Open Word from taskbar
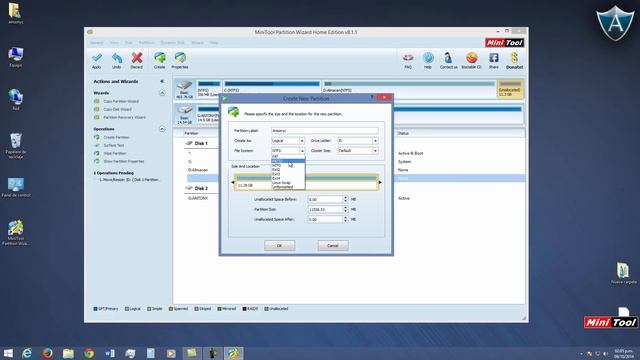Image resolution: width=640 pixels, height=360 pixels. click(109, 353)
